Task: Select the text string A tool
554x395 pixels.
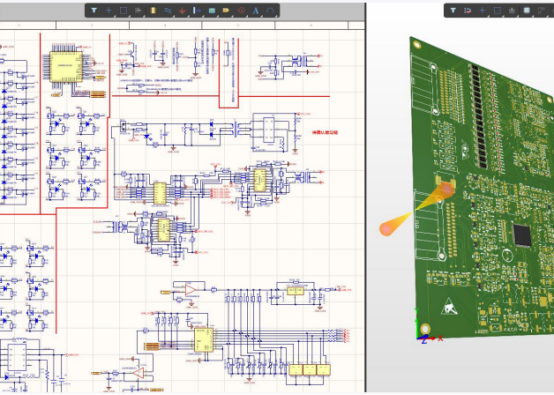Action: 256,11
